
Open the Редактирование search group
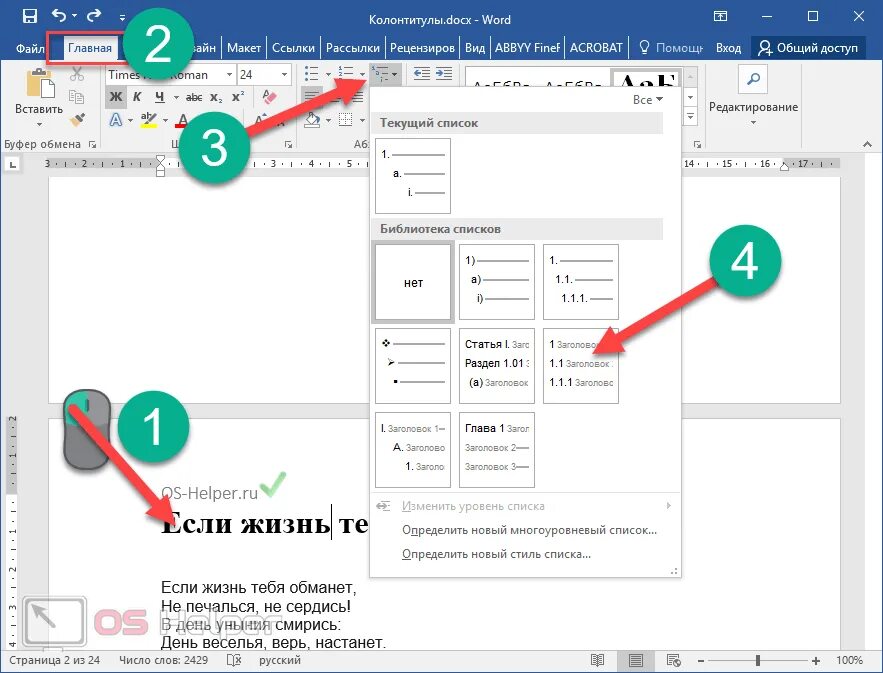coord(753,96)
